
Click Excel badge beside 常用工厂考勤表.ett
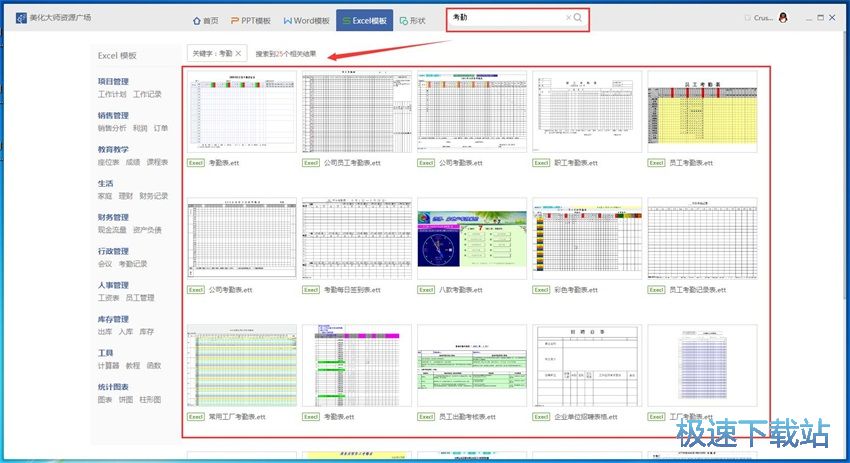coord(196,416)
